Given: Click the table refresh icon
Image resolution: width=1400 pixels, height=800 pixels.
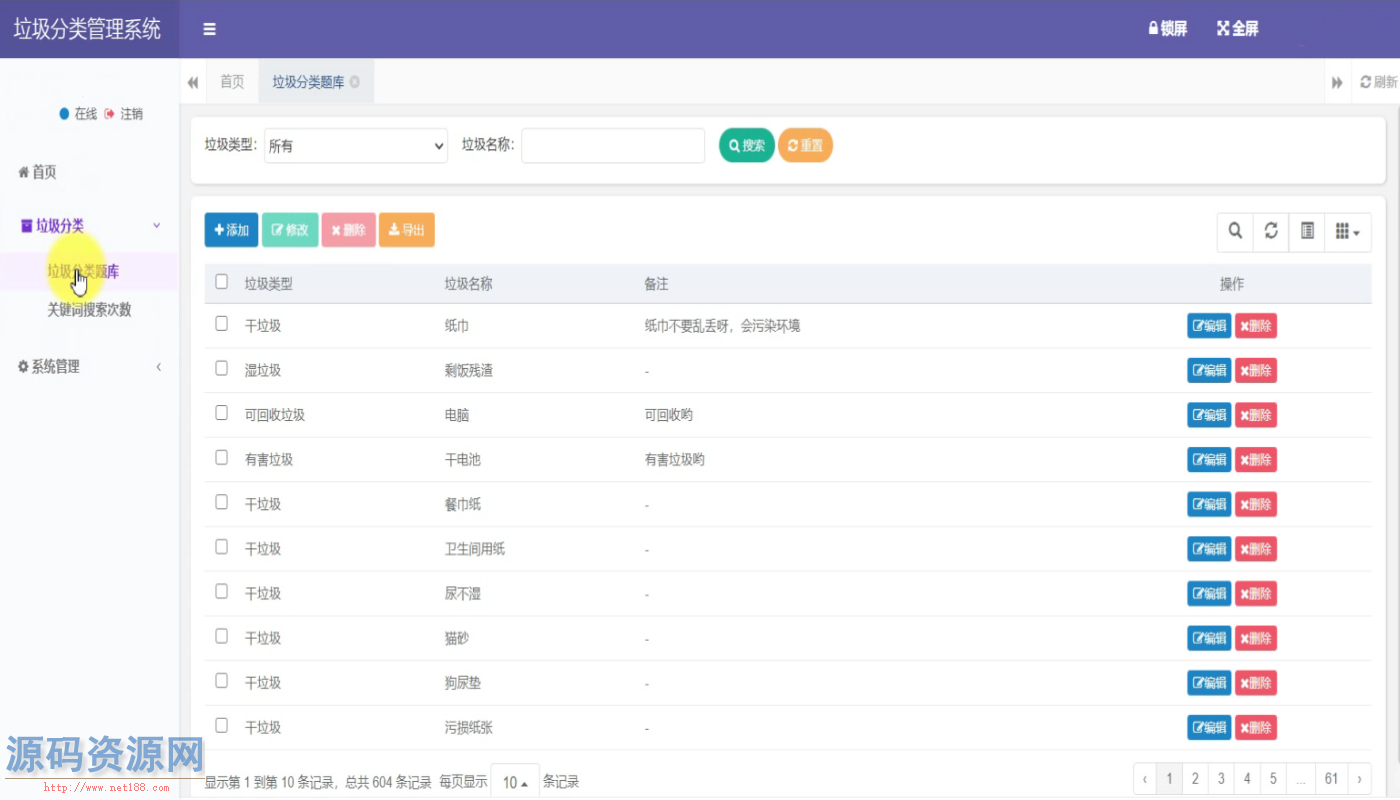Looking at the screenshot, I should point(1271,231).
